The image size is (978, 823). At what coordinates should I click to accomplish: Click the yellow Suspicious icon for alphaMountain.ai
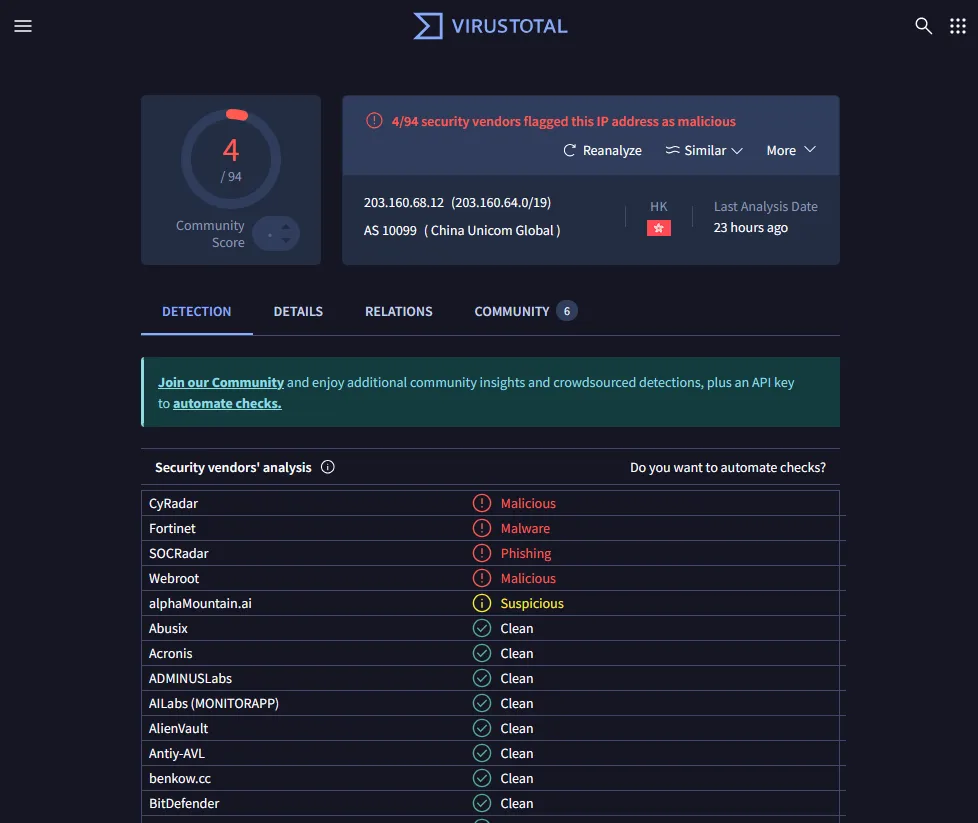point(482,603)
